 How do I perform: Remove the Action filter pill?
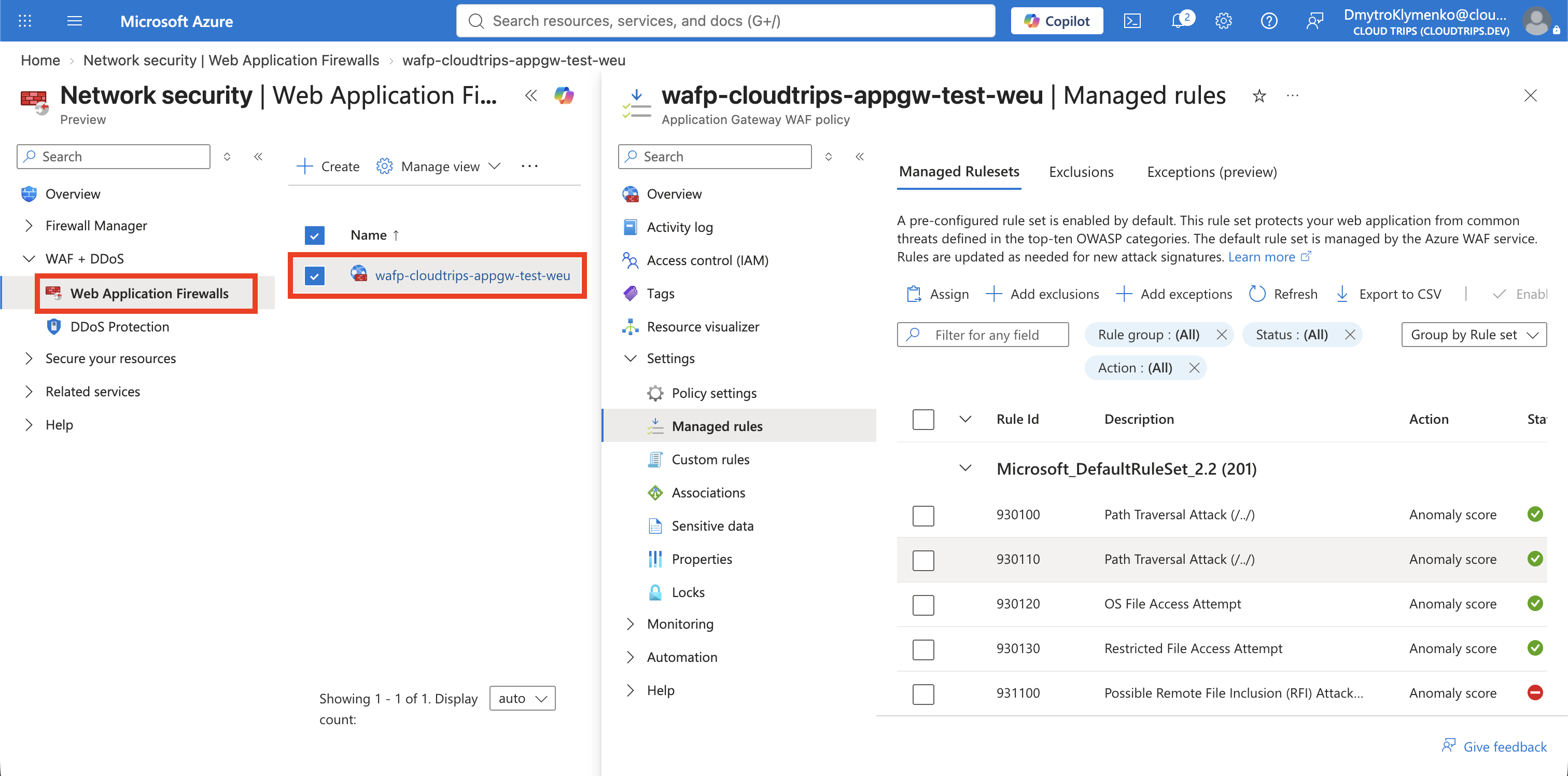tap(1194, 368)
